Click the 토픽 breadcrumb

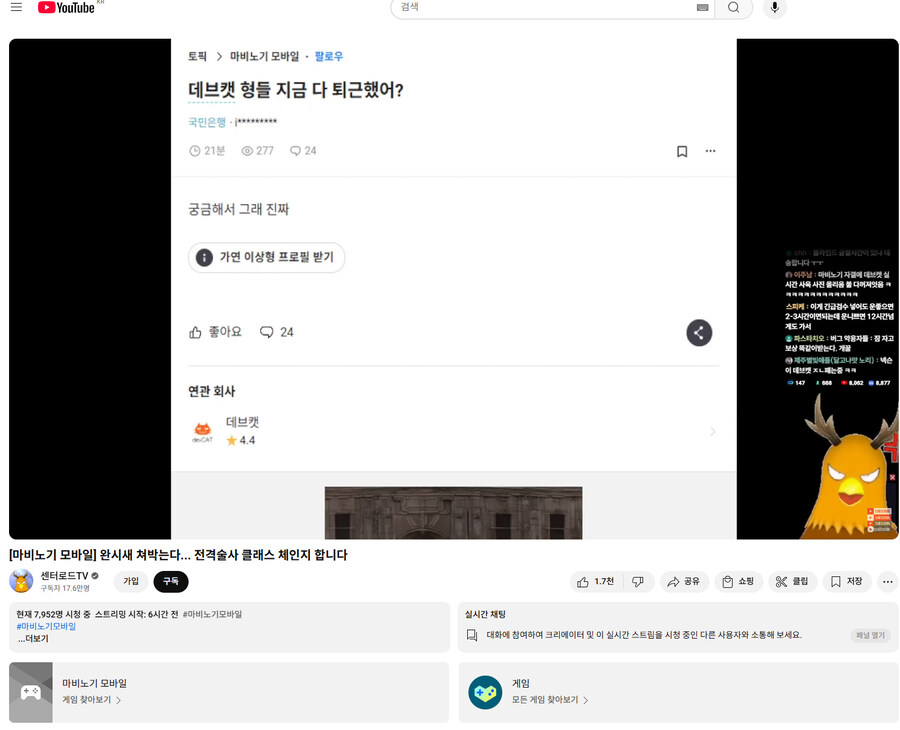tap(197, 56)
